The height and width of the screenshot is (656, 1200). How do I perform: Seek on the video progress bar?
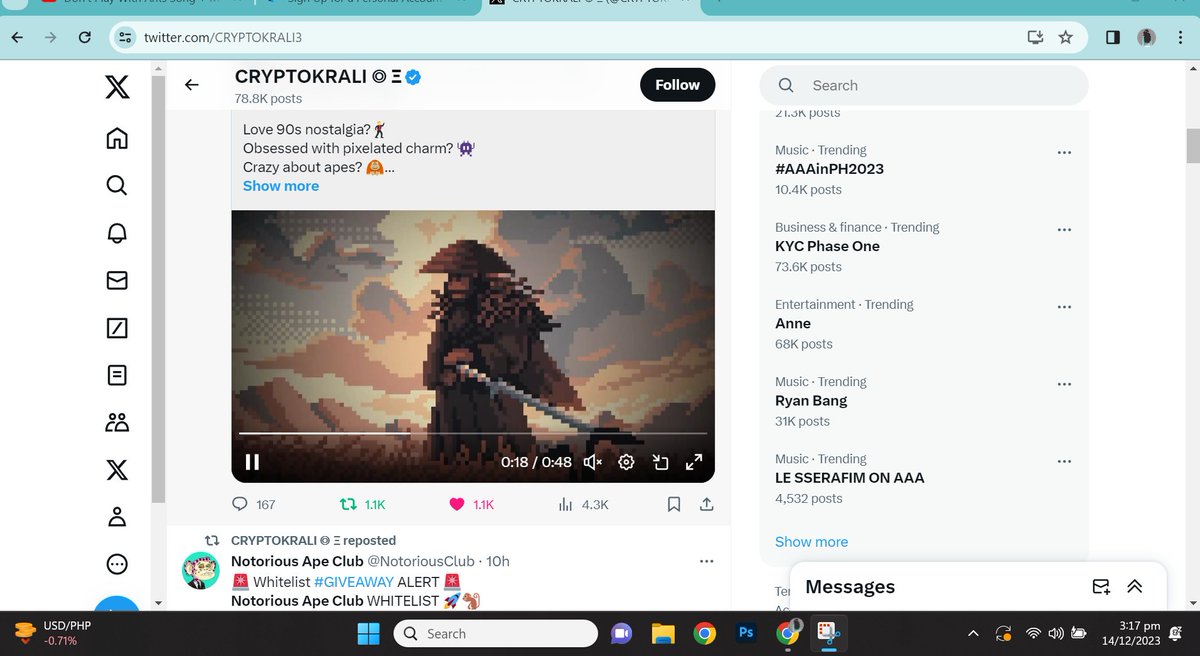[x=473, y=434]
